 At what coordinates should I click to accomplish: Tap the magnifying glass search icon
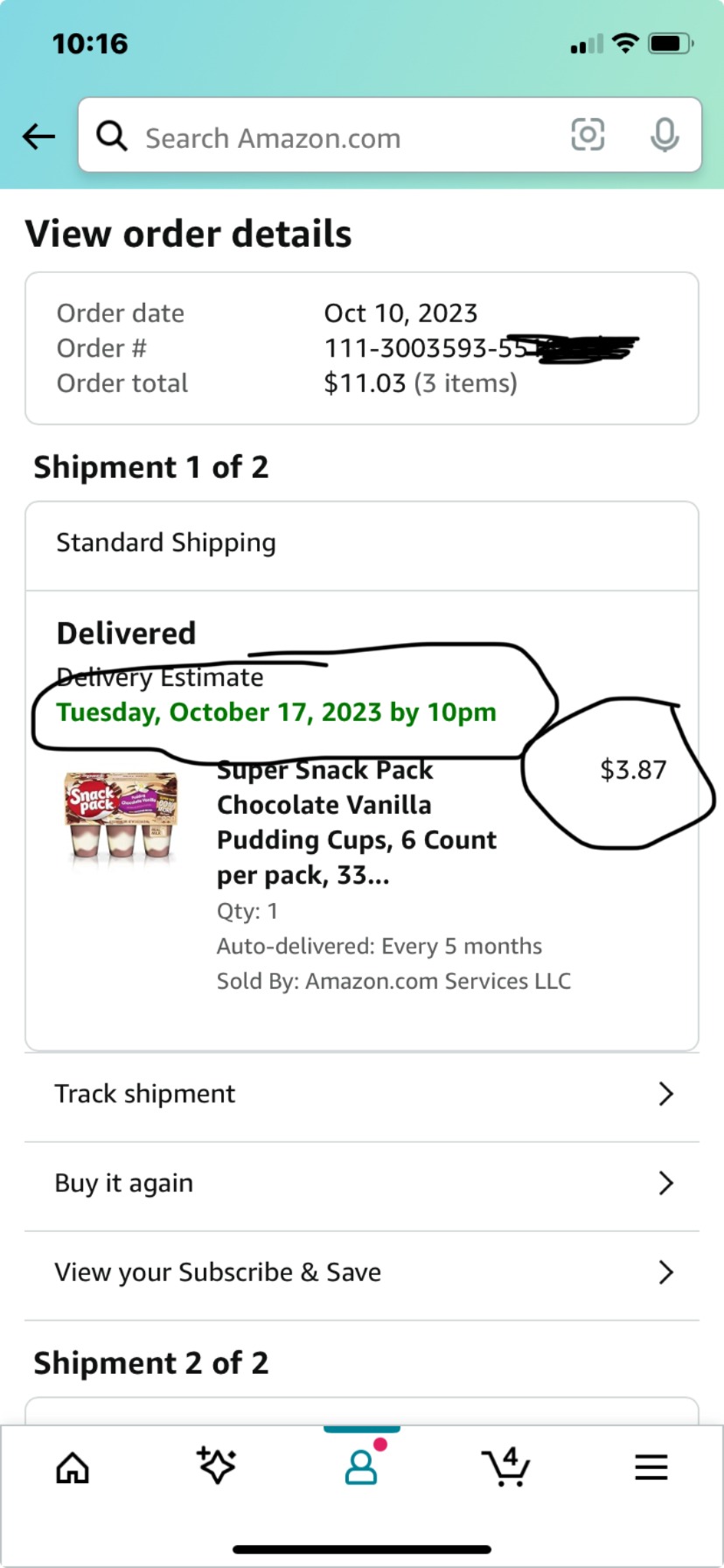[x=112, y=136]
